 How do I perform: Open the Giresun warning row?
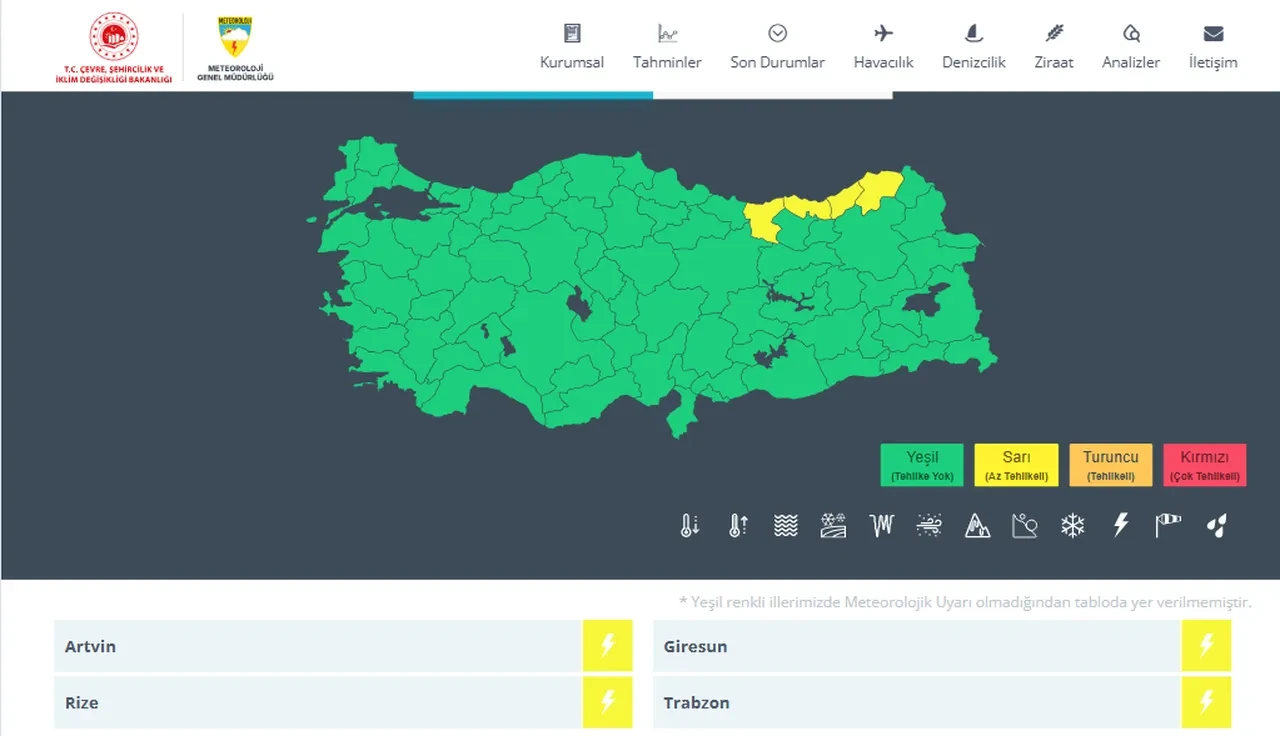(915, 646)
